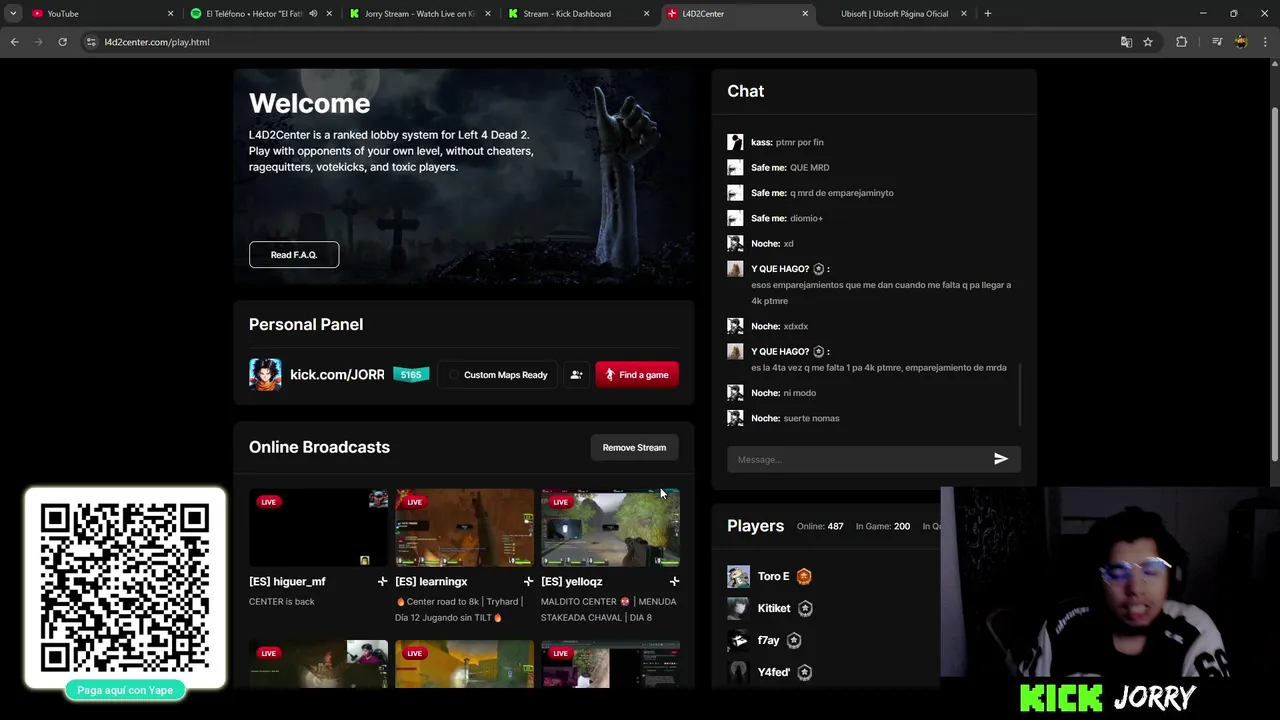The height and width of the screenshot is (720, 1280).
Task: Click chat message 'ni modo'
Action: [x=799, y=393]
